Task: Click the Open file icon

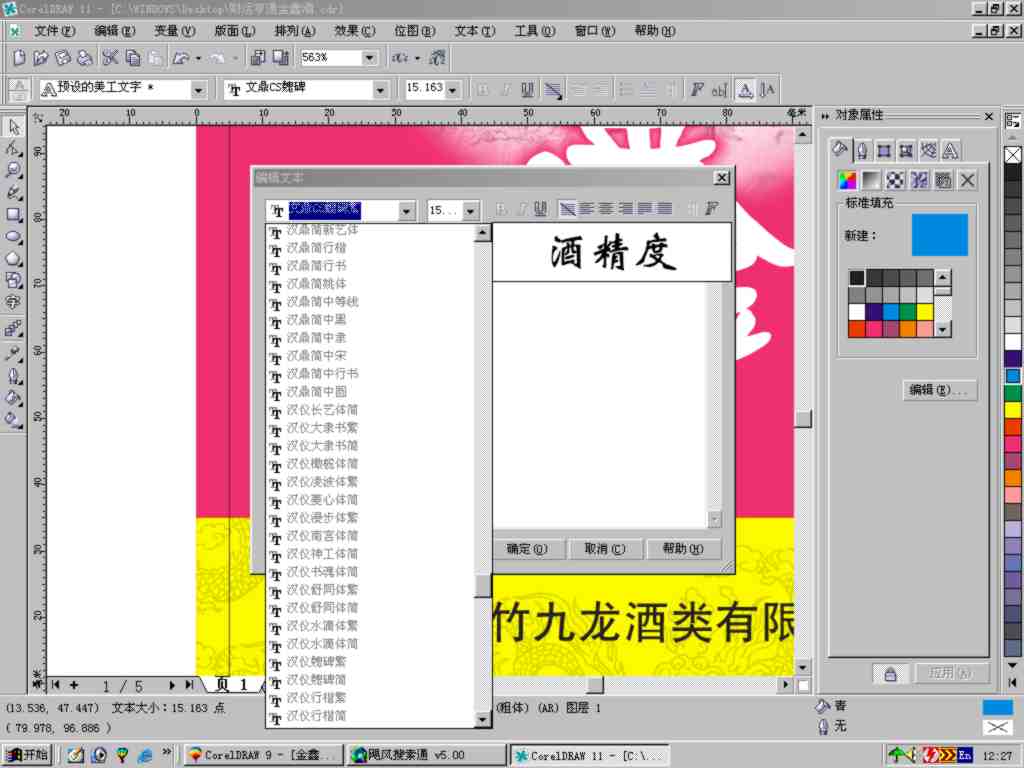Action: [x=40, y=58]
